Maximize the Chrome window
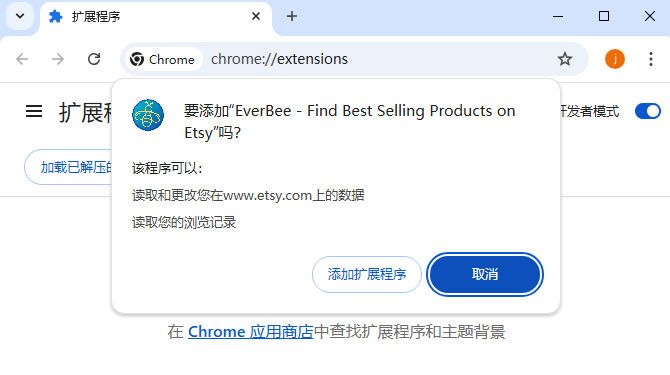 coord(603,16)
